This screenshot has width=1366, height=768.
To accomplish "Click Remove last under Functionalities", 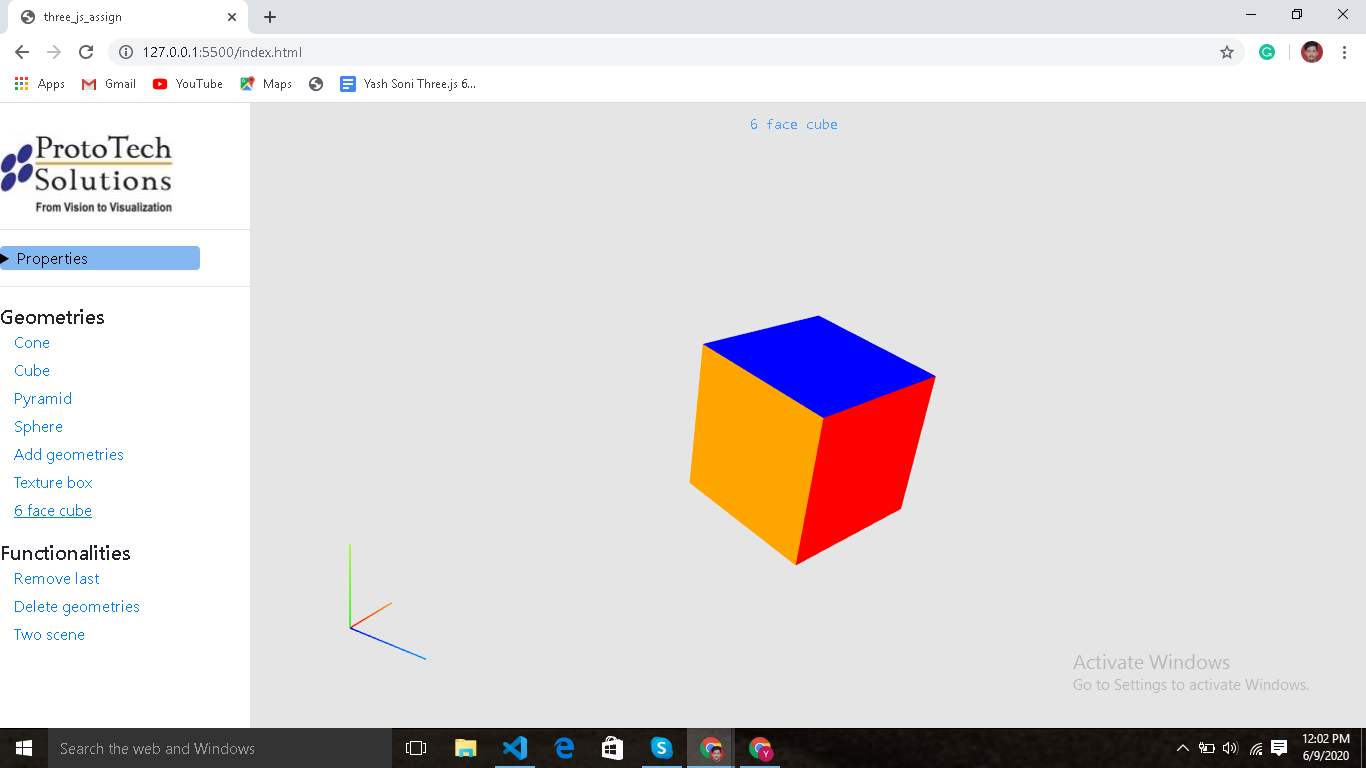I will pyautogui.click(x=56, y=578).
